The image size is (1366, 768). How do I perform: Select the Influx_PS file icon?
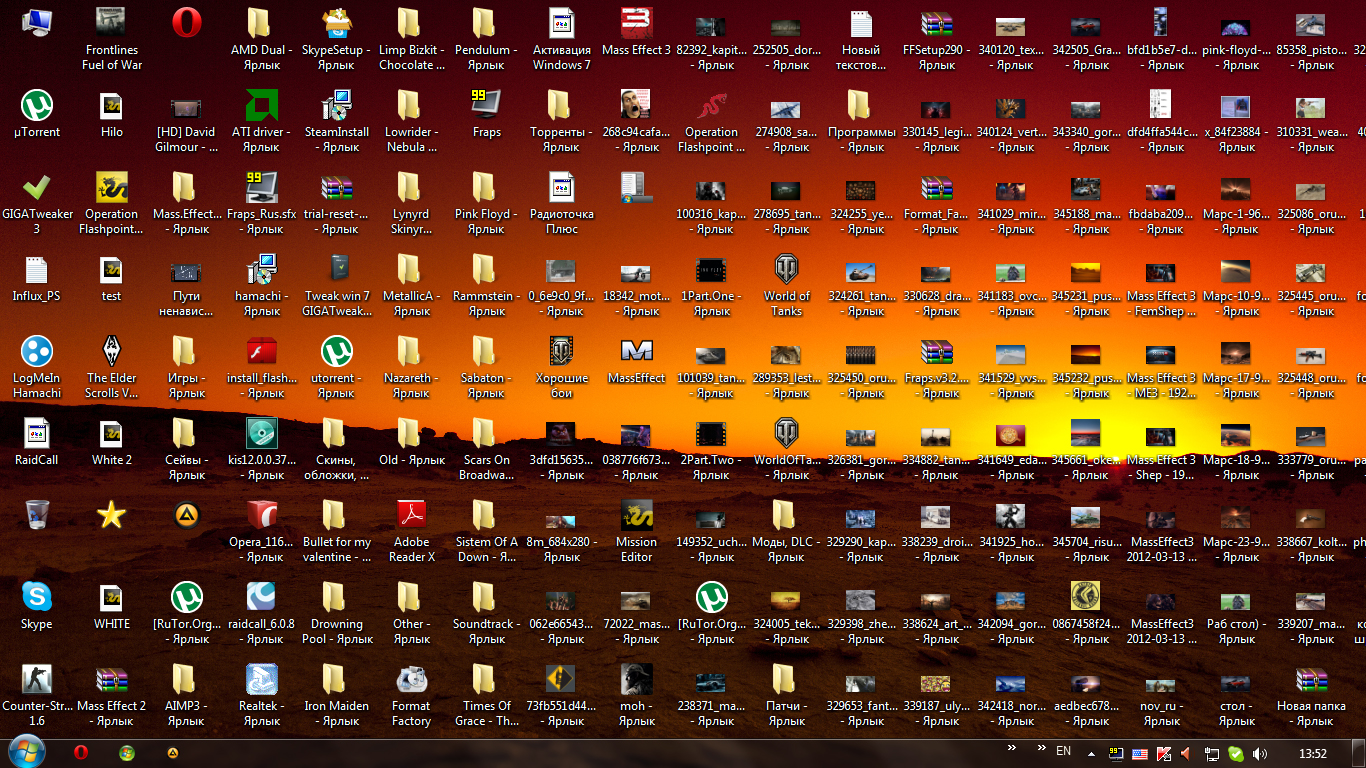[x=37, y=278]
